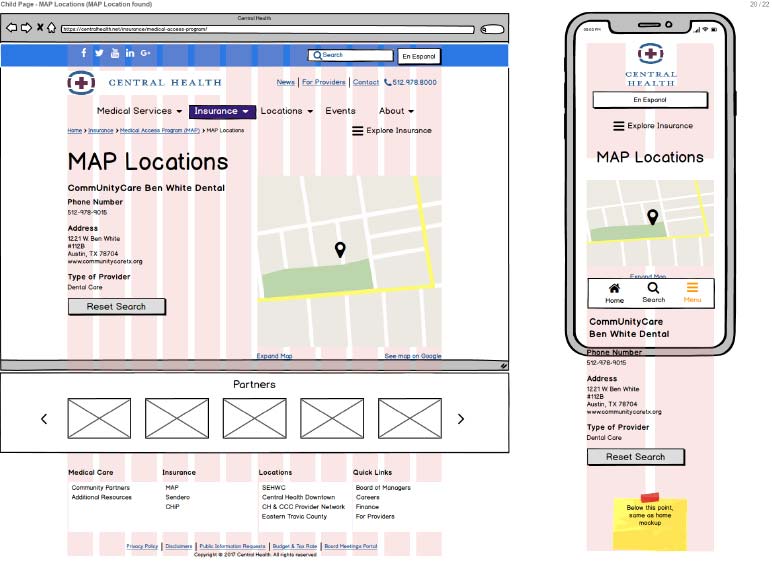
Task: Click the desktop Search input field
Action: 351,56
